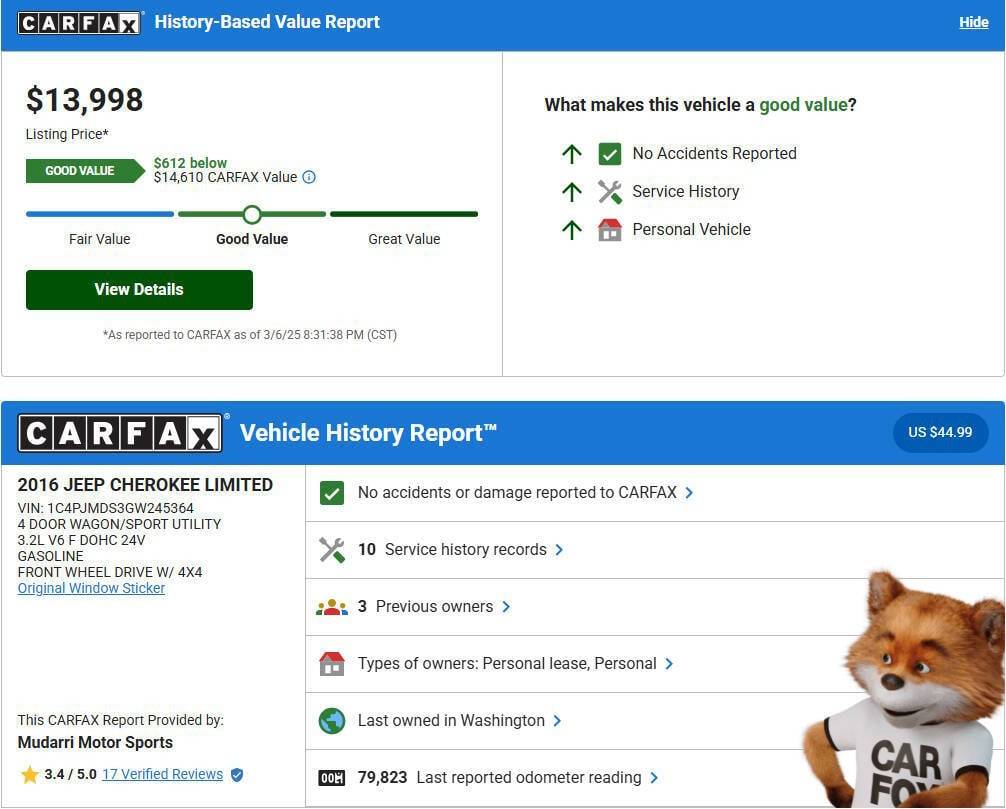
Task: Click the up arrow next to Personal Vehicle
Action: pos(572,230)
